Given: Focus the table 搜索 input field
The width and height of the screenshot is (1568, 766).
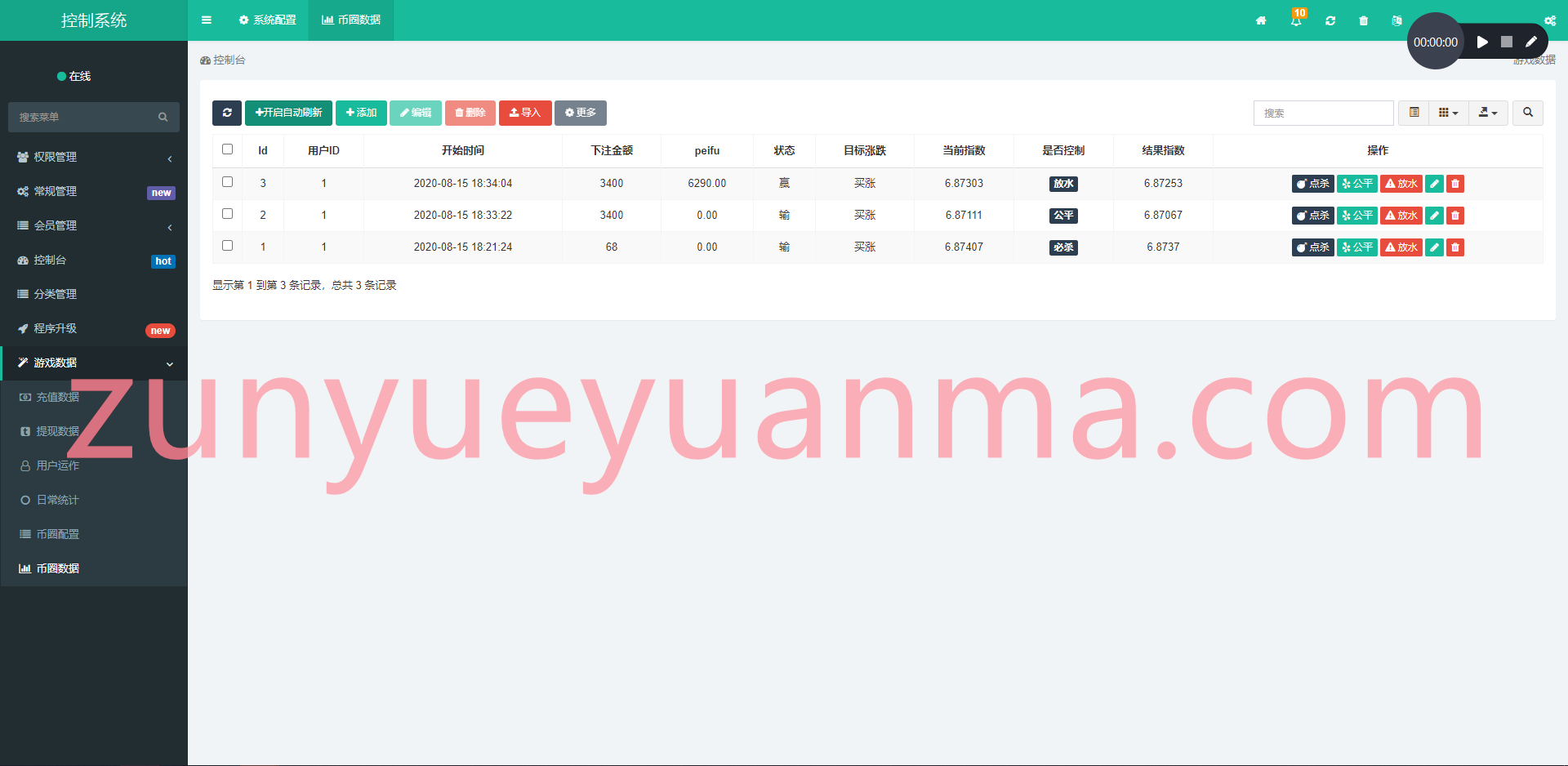Looking at the screenshot, I should [x=1323, y=113].
